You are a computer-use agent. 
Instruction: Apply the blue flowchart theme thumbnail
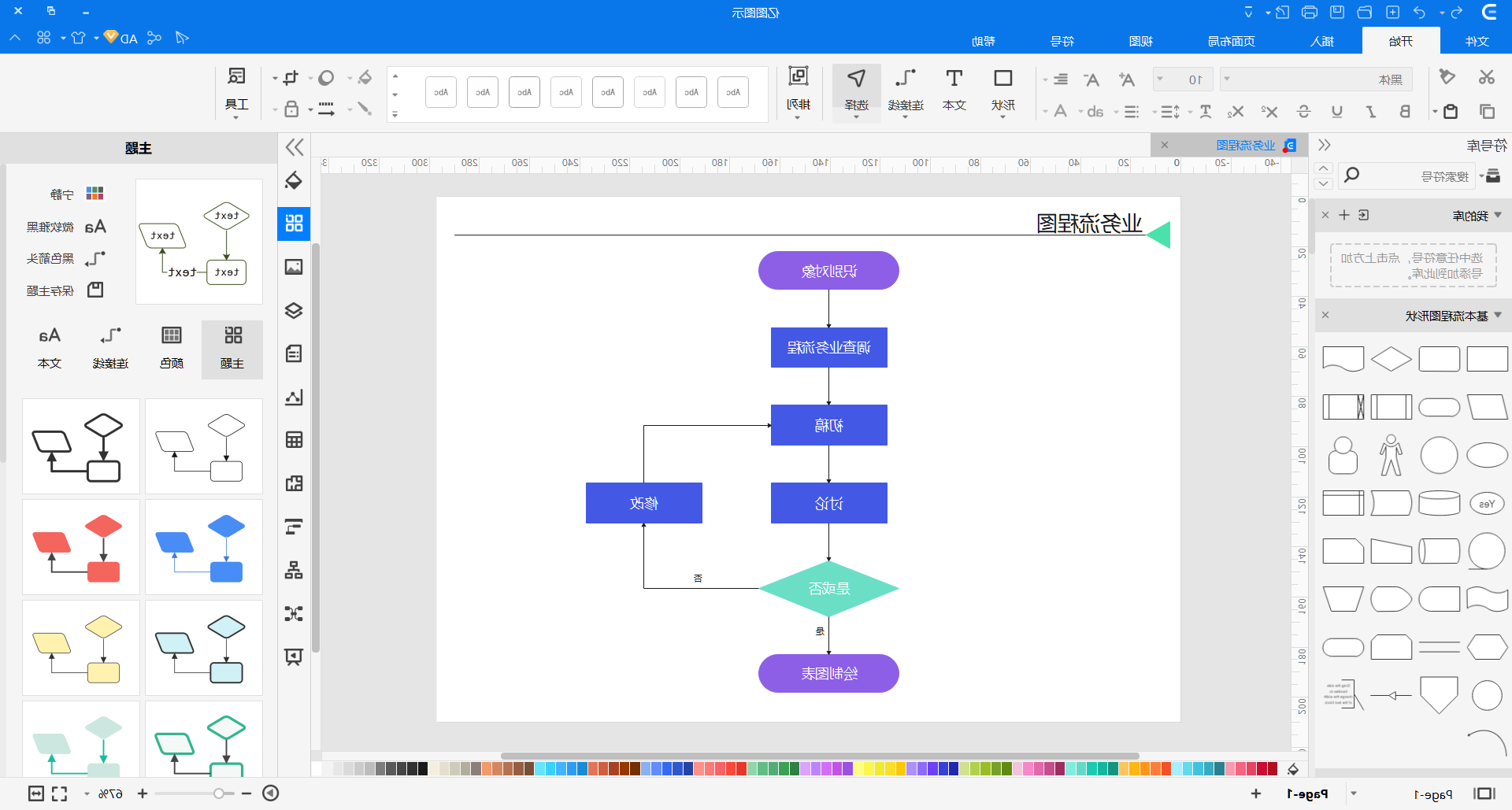[x=204, y=547]
